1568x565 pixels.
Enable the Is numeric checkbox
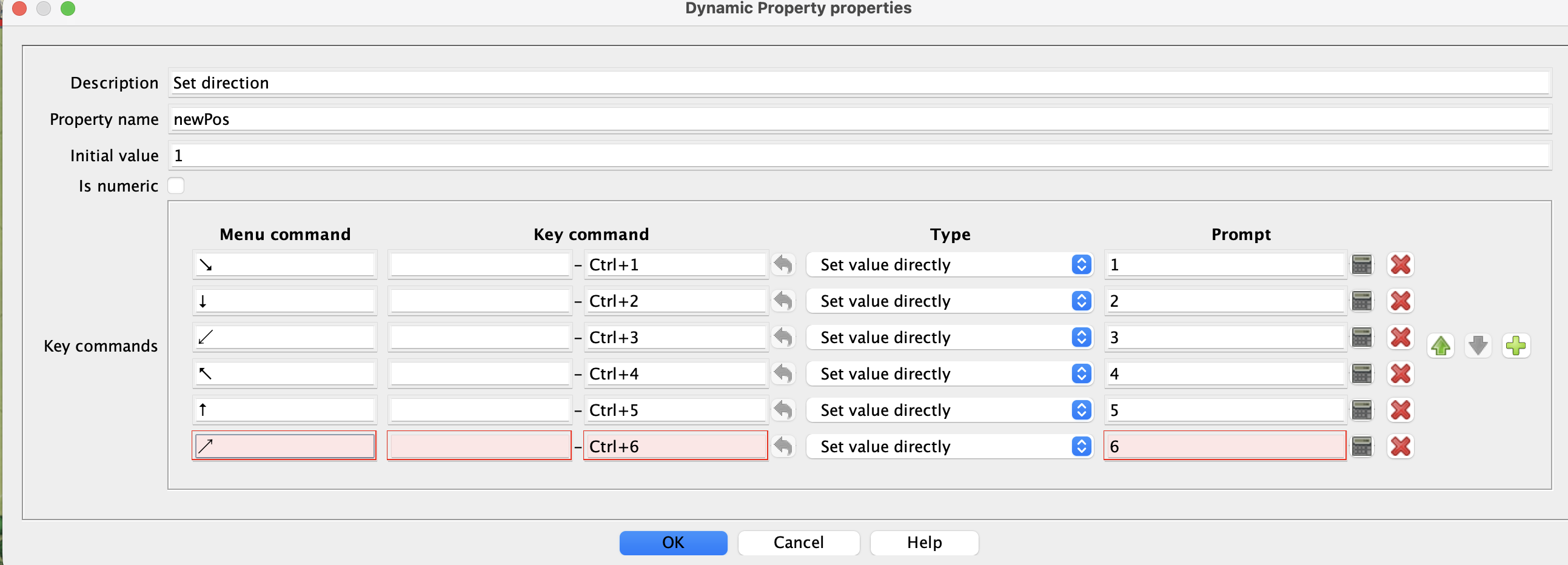(176, 186)
